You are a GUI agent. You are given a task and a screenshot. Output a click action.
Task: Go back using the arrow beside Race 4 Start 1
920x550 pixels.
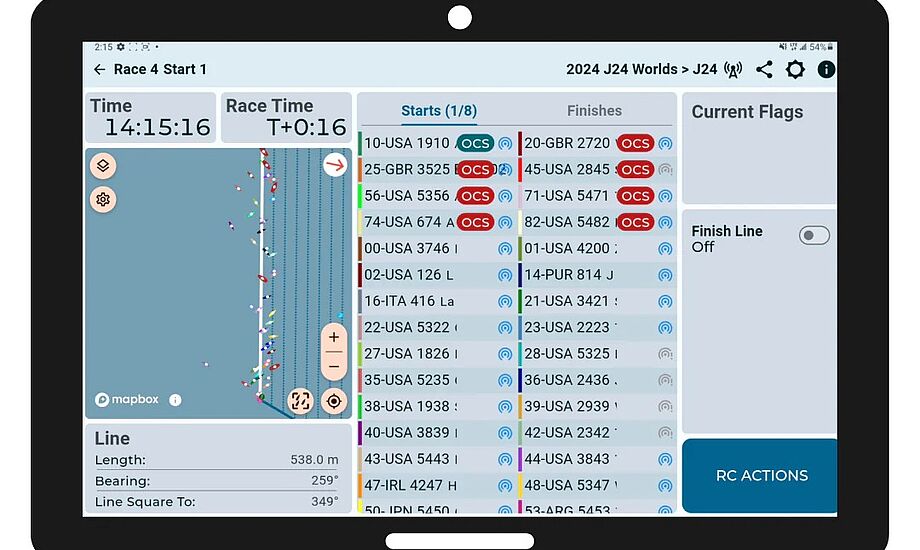[x=99, y=69]
